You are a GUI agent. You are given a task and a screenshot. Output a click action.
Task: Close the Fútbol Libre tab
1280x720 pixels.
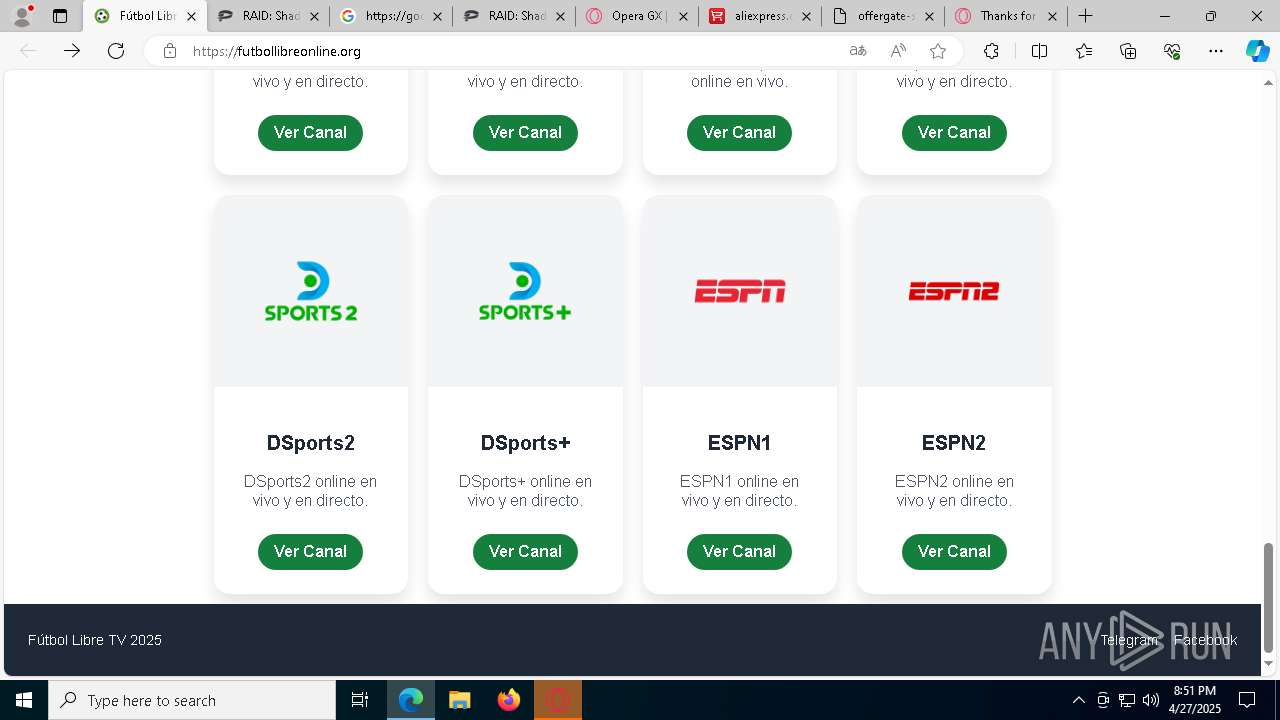(x=191, y=16)
